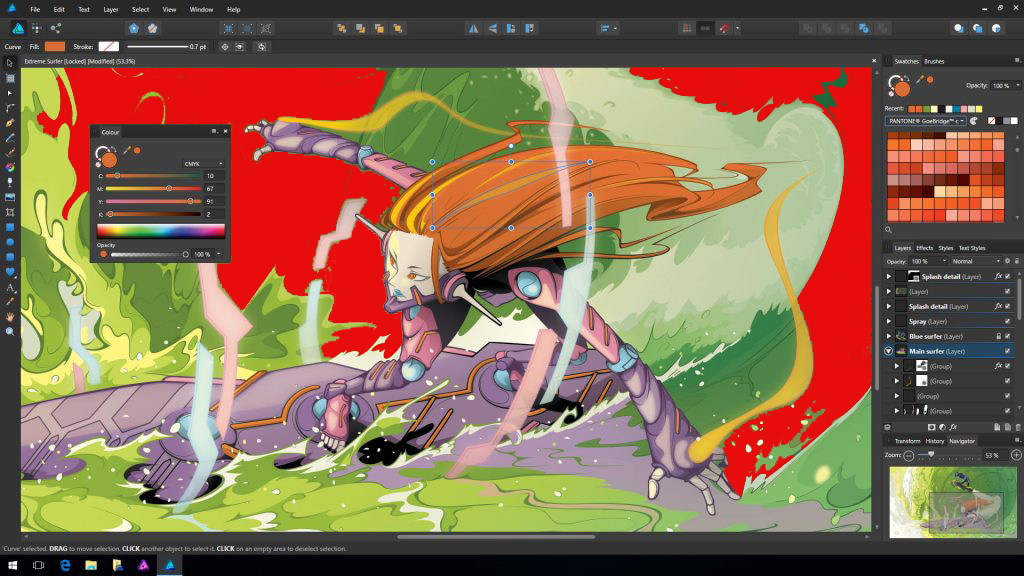Viewport: 1024px width, 576px height.
Task: Click the mask layer icon in Layers panel
Action: pyautogui.click(x=931, y=427)
